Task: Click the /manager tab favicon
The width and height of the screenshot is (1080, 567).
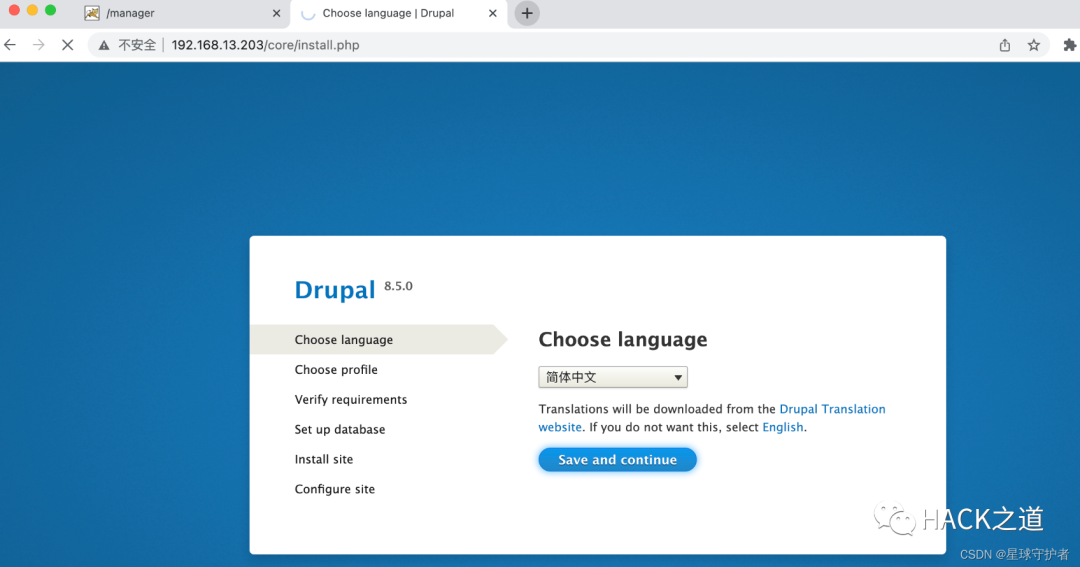Action: pyautogui.click(x=92, y=13)
